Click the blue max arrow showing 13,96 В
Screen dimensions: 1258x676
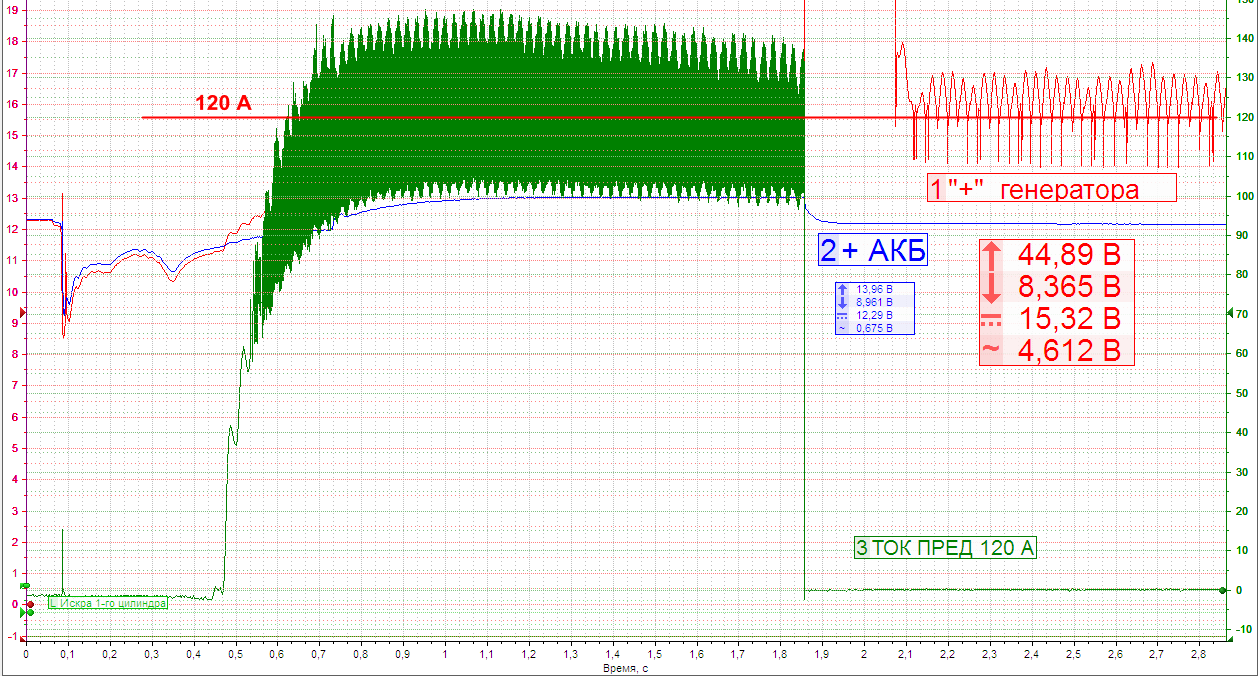pos(842,289)
